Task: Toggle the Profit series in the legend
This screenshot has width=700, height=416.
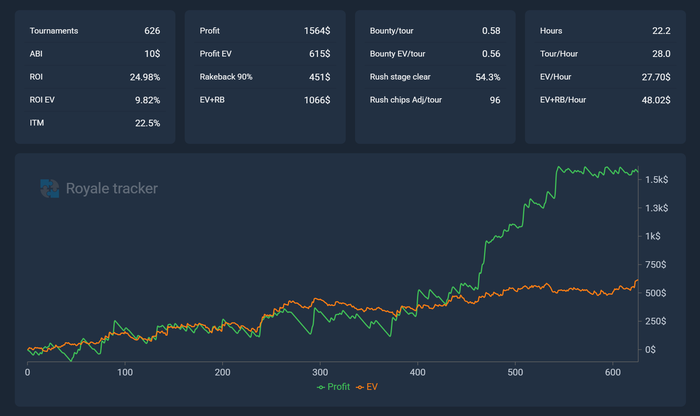Action: coord(334,386)
